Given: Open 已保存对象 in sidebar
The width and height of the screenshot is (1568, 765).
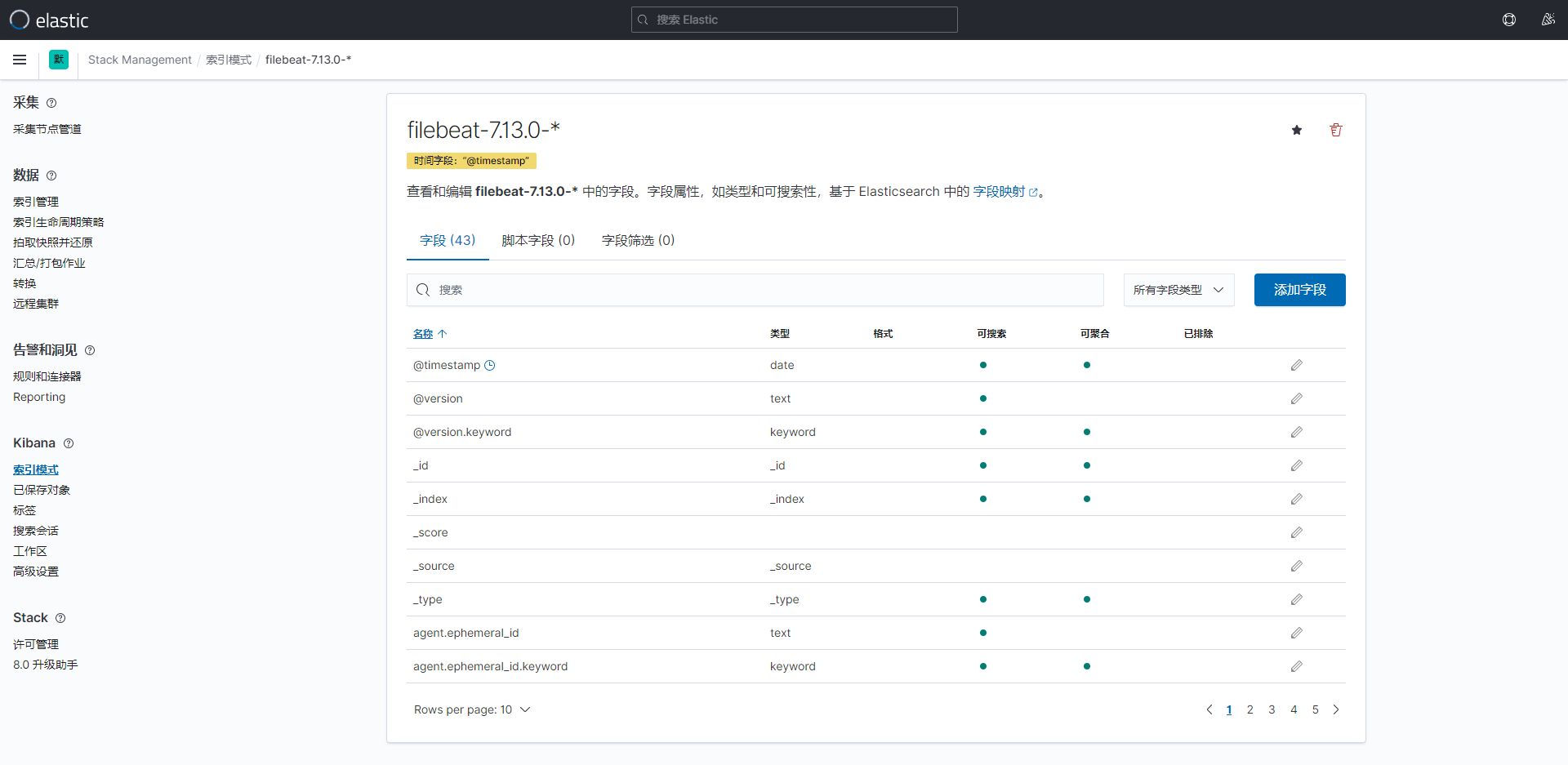Looking at the screenshot, I should pyautogui.click(x=42, y=490).
